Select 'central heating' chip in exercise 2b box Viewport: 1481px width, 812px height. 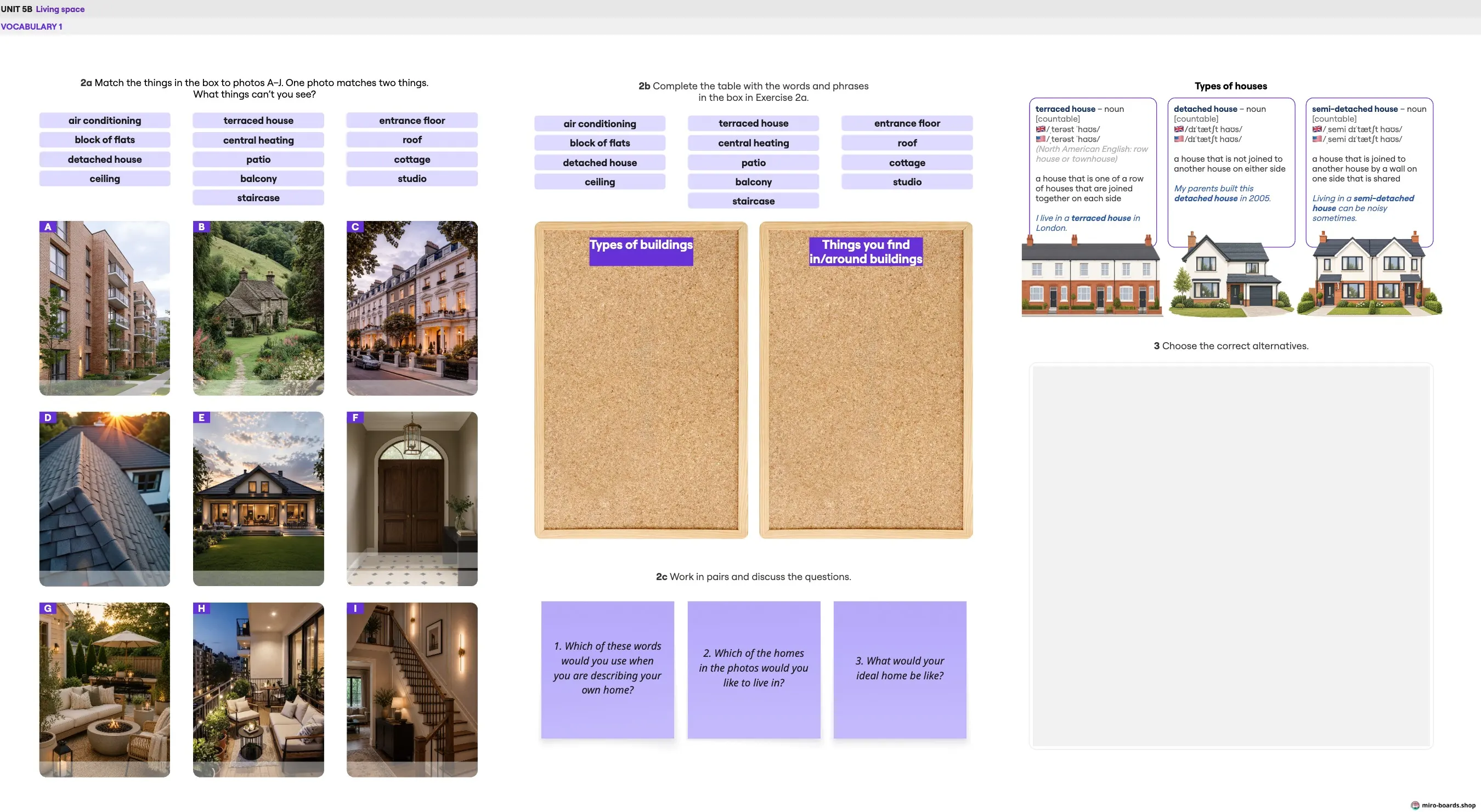point(753,143)
